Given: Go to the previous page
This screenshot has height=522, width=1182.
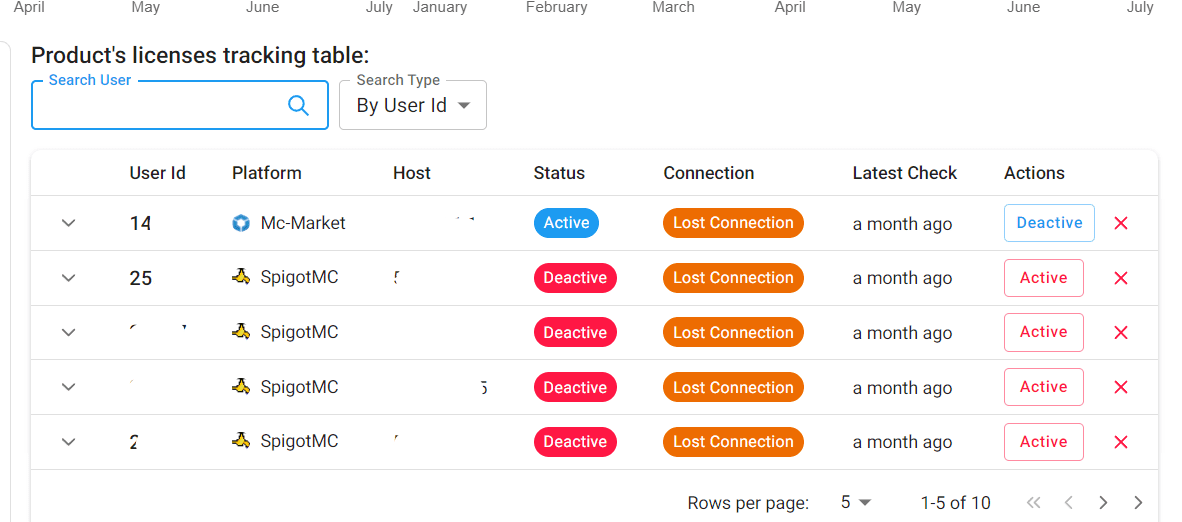Looking at the screenshot, I should click(x=1069, y=502).
